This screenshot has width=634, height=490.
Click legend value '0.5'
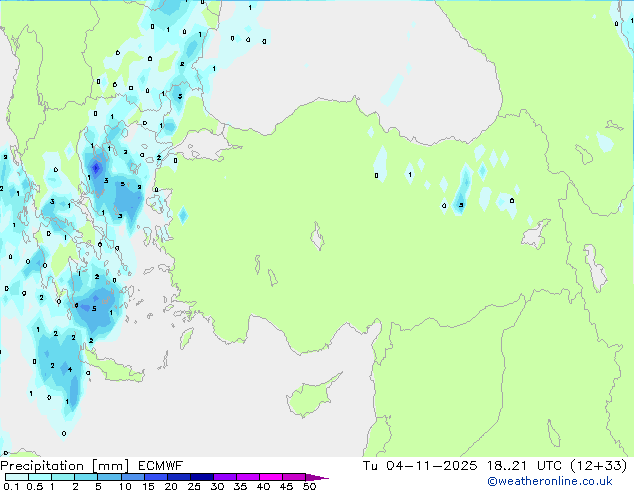(x=35, y=486)
